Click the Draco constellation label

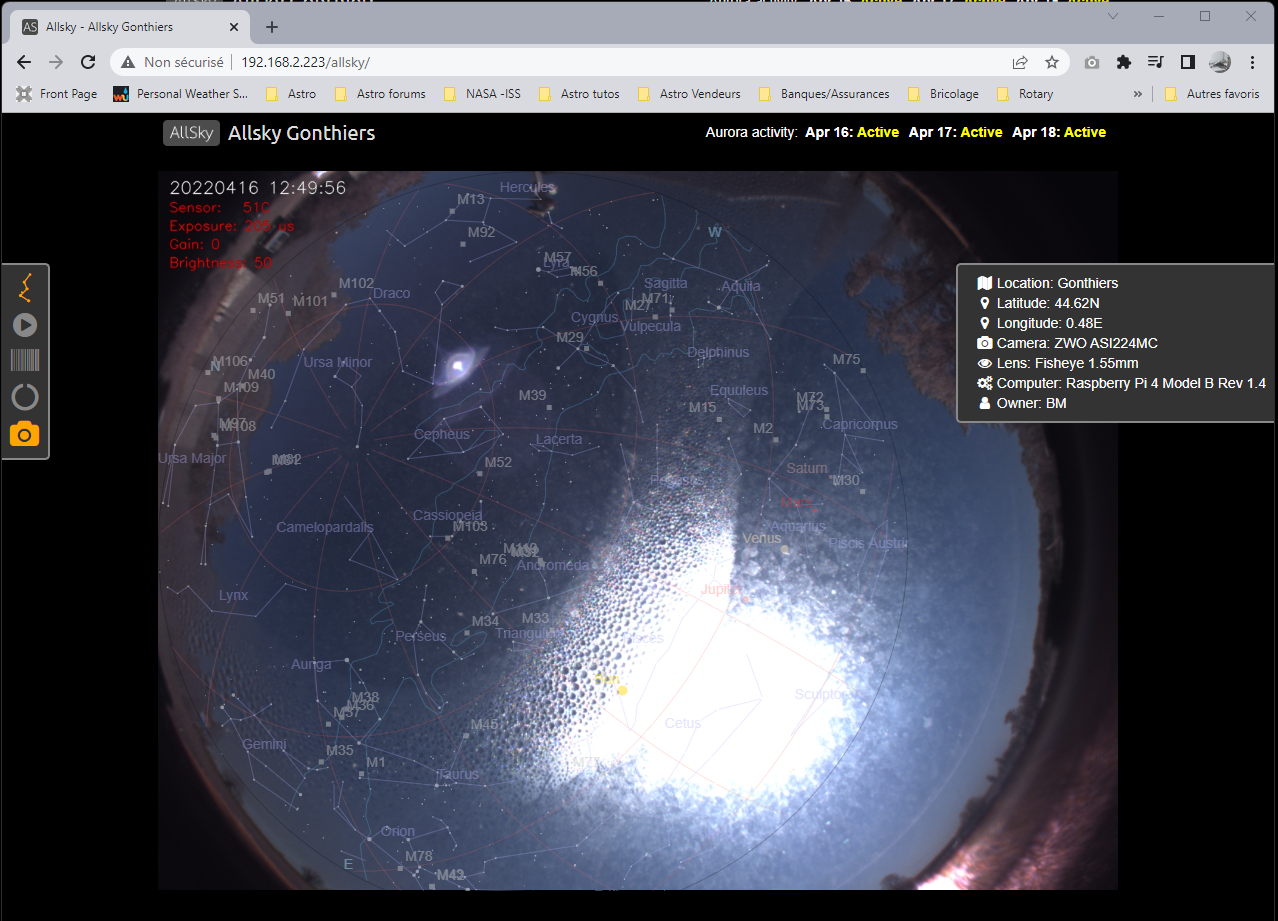[x=391, y=293]
